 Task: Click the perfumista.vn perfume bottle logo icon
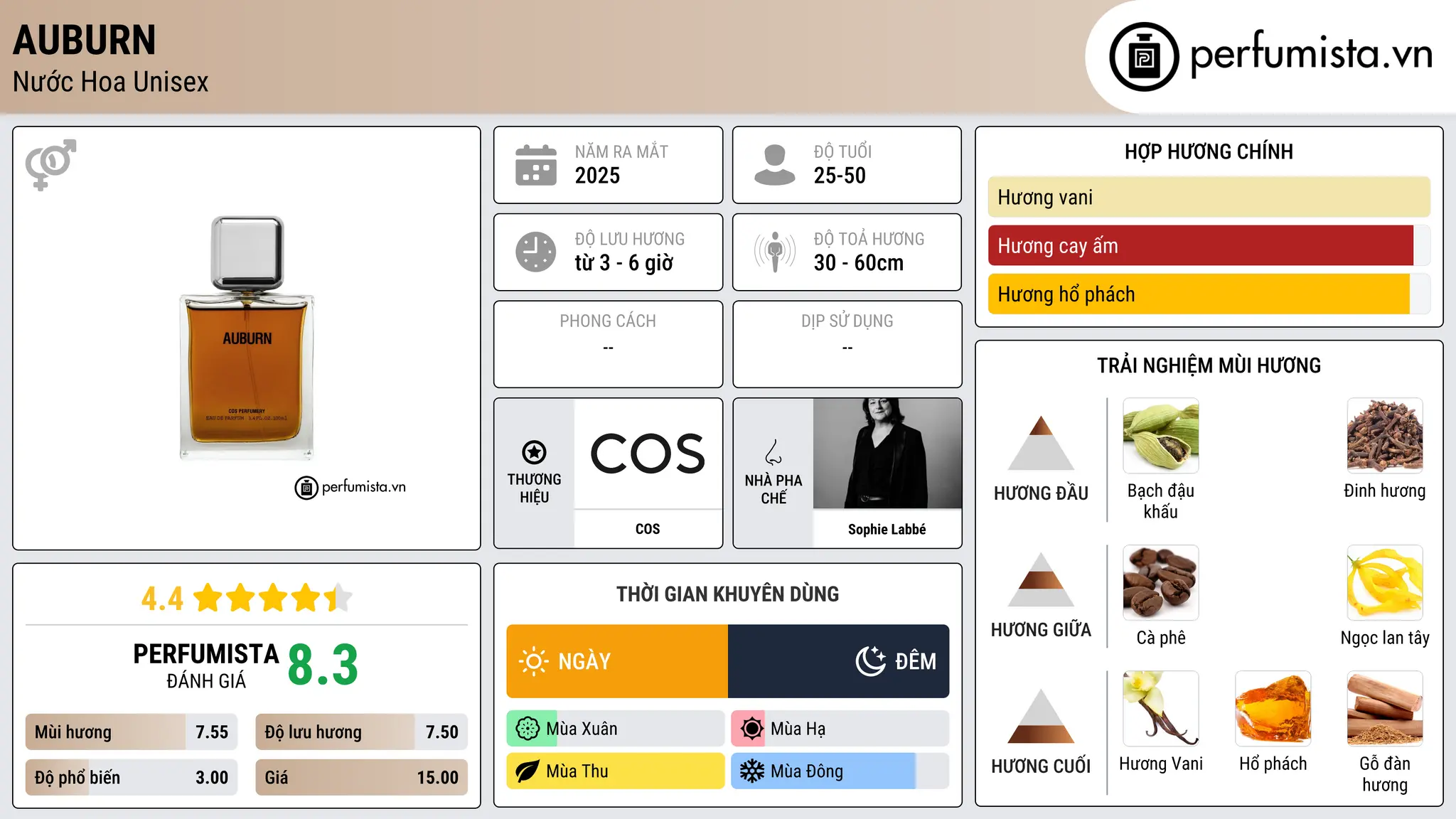(1144, 57)
